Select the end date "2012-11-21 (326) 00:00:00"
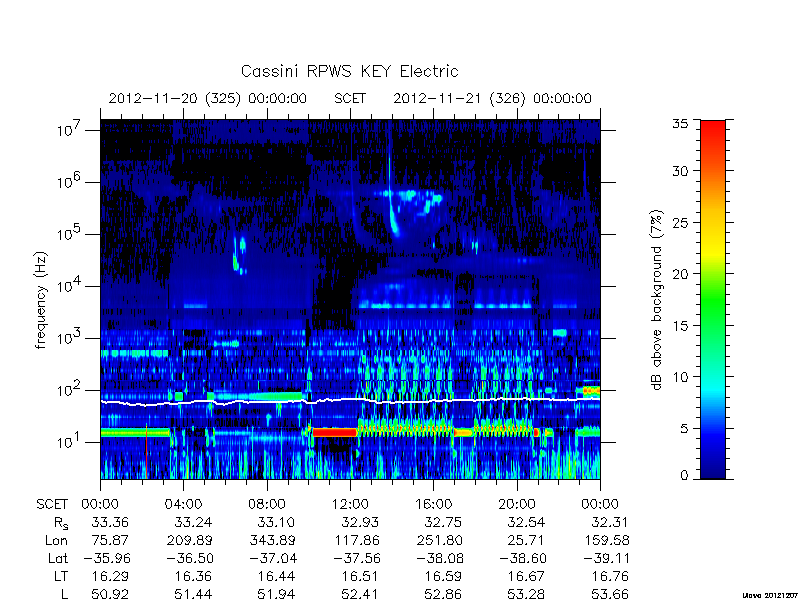Viewport: 800px width, 600px height. [x=492, y=98]
